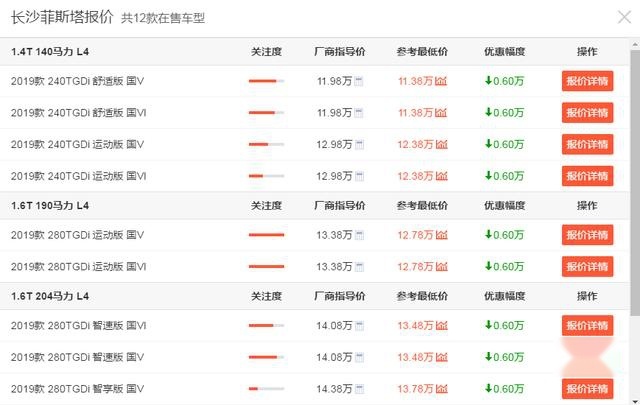Screen dimensions: 640x405
Task: Click calculator icon in 280TGDi 智速版 国V row
Action: 359,358
